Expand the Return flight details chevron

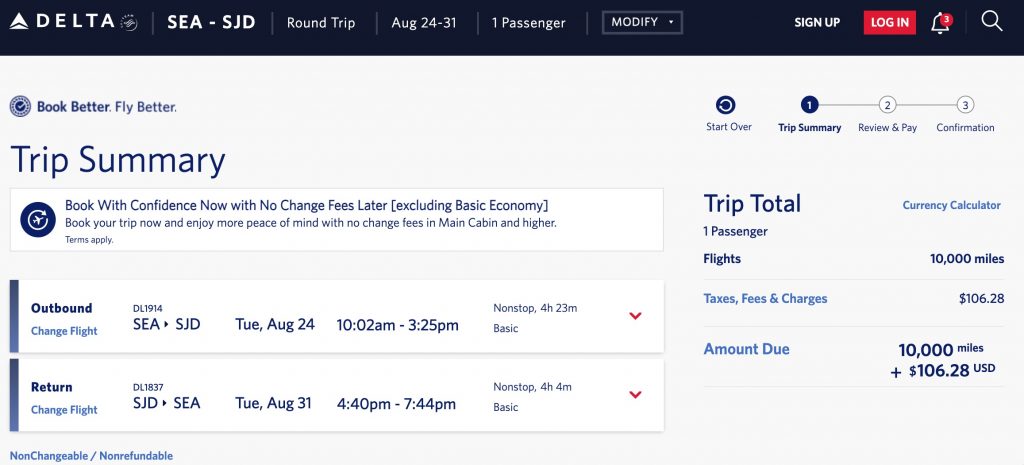click(x=635, y=394)
